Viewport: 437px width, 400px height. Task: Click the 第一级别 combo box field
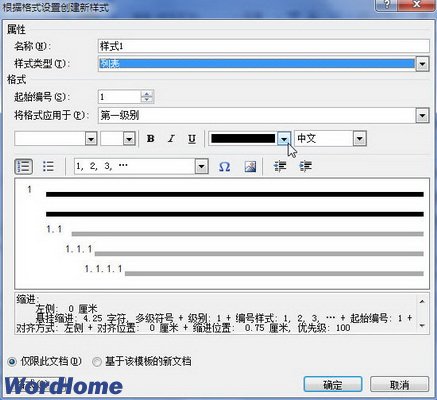point(257,116)
